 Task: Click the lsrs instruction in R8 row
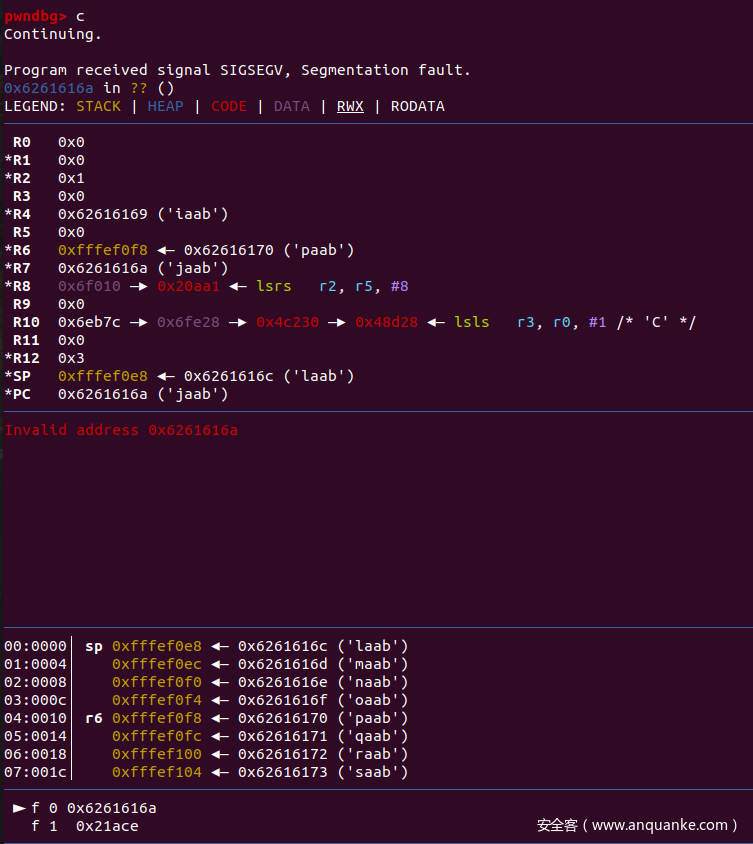273,286
